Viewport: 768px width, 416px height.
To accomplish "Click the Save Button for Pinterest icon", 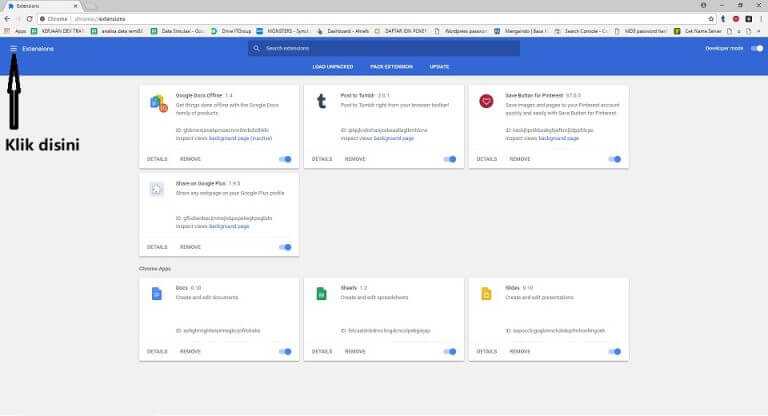I will tap(486, 101).
